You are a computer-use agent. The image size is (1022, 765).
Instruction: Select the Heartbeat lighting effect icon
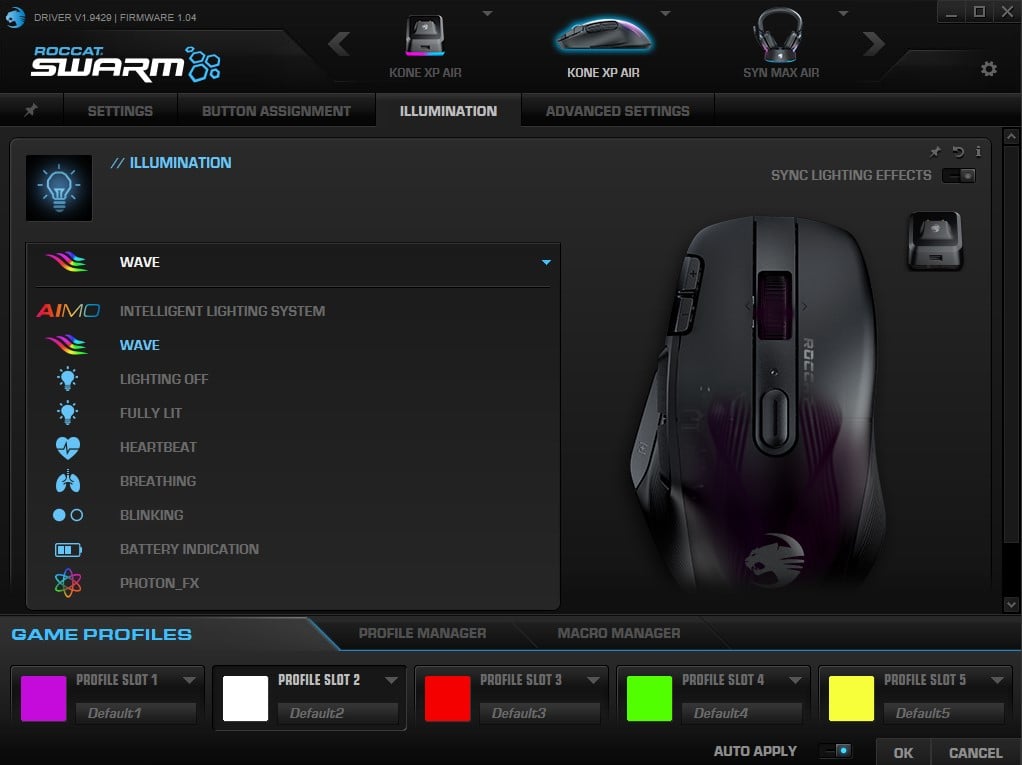point(68,447)
